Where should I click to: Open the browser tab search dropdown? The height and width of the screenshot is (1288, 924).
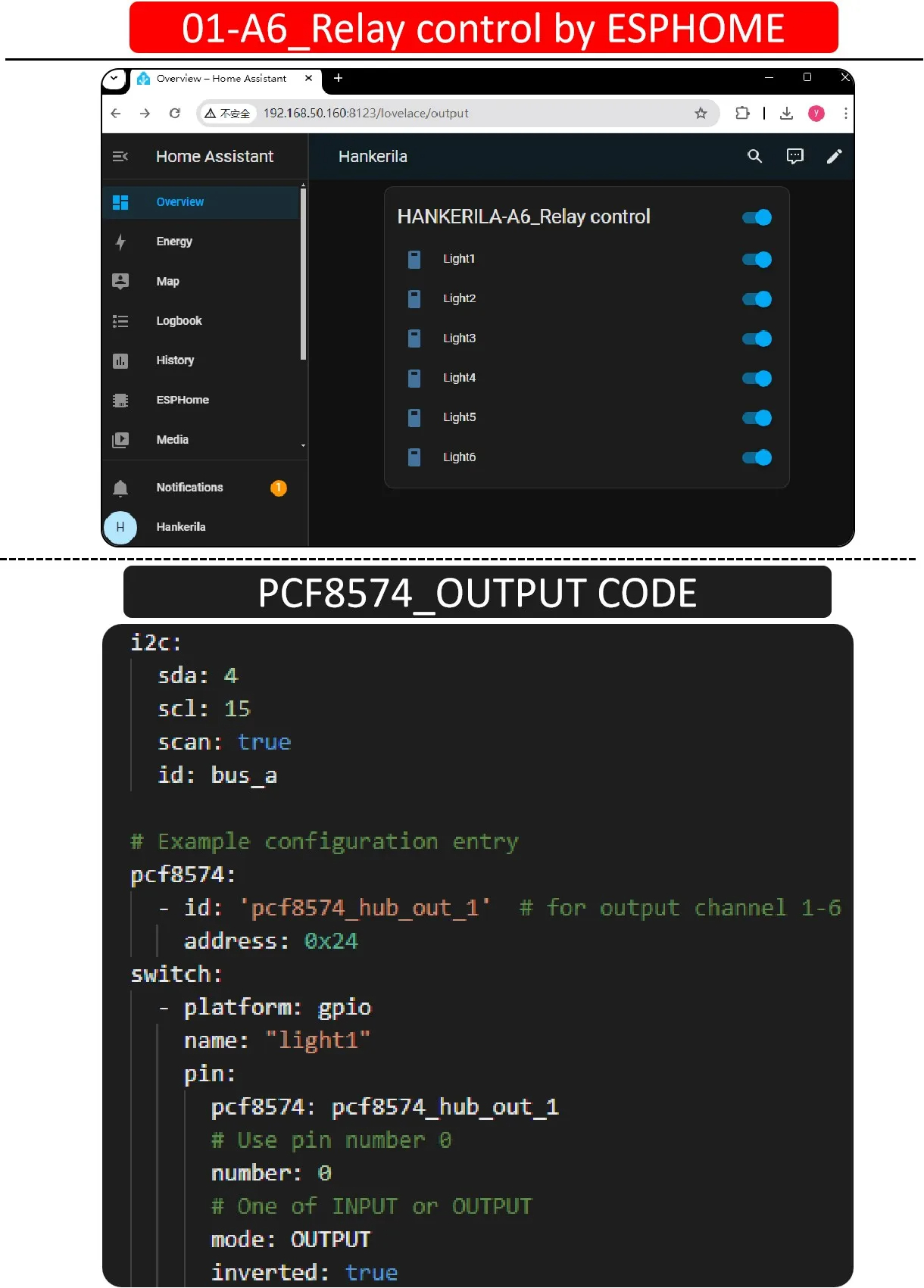[x=114, y=78]
